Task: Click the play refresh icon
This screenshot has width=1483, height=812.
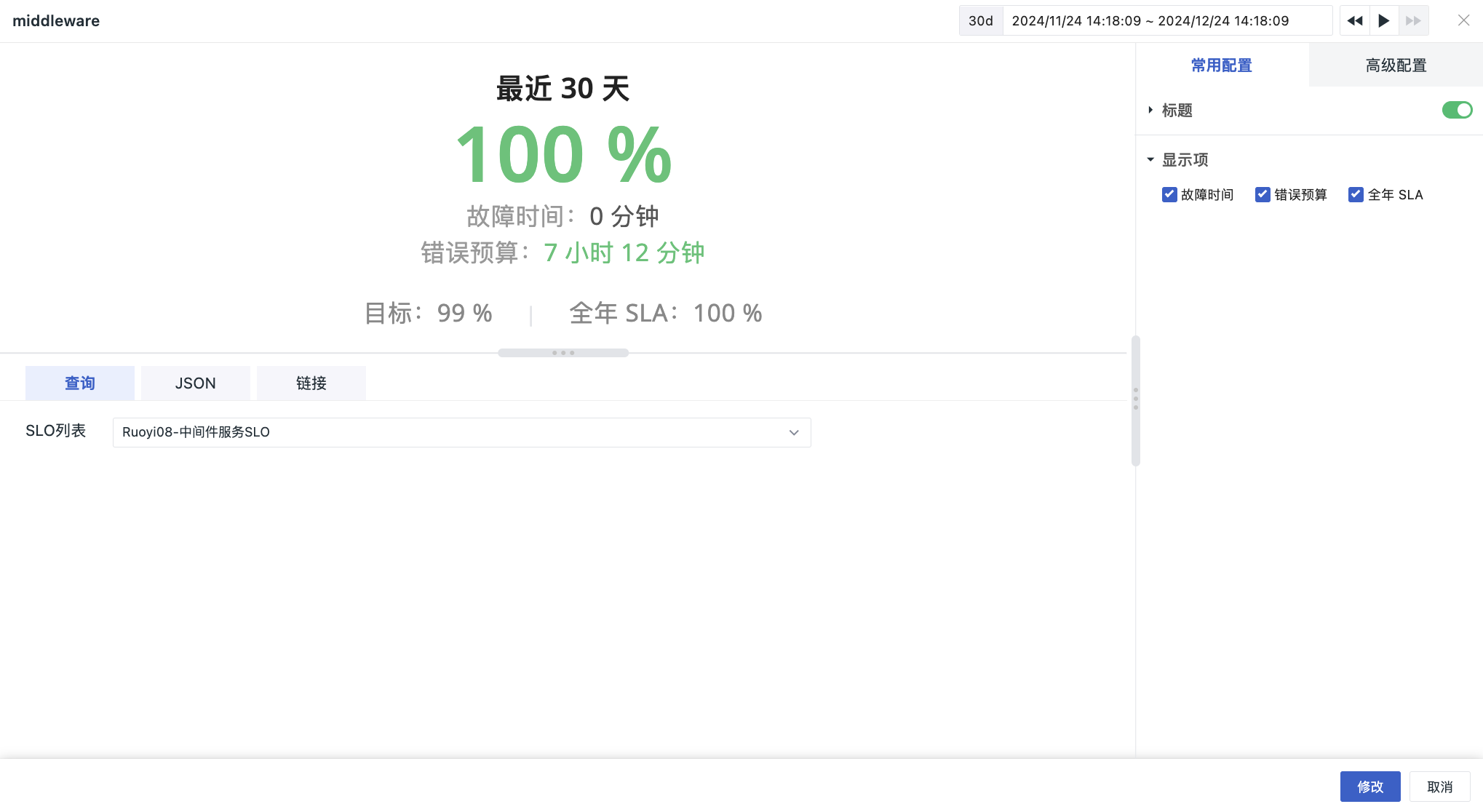Action: pyautogui.click(x=1384, y=21)
